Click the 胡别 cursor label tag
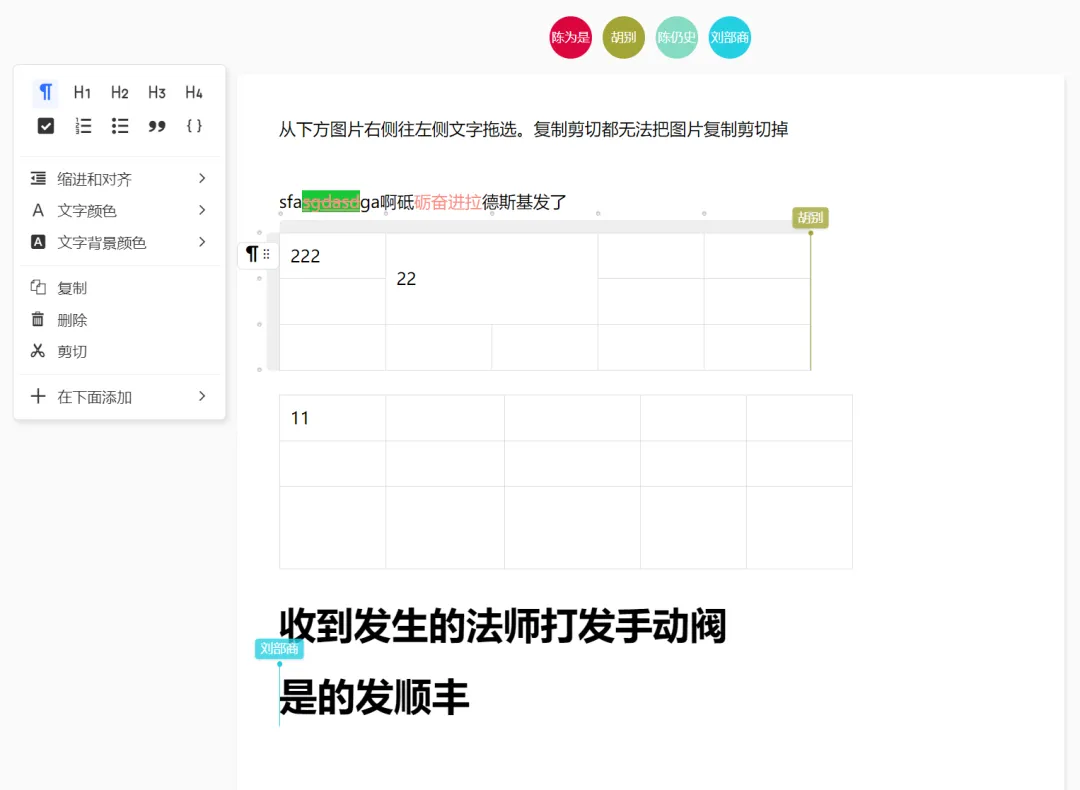 [x=810, y=218]
